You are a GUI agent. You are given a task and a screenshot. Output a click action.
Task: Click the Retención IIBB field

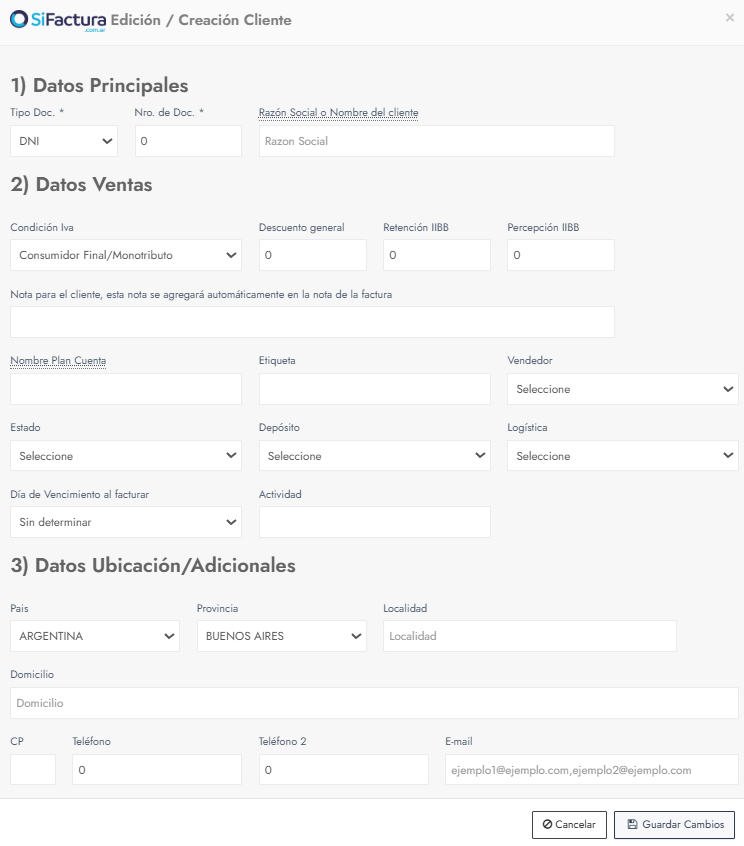click(436, 255)
